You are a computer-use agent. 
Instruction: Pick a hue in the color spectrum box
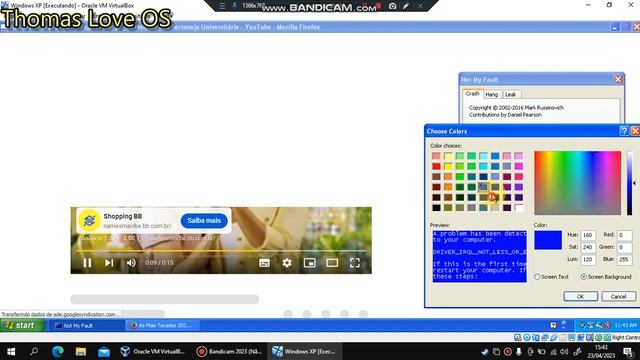pos(578,183)
